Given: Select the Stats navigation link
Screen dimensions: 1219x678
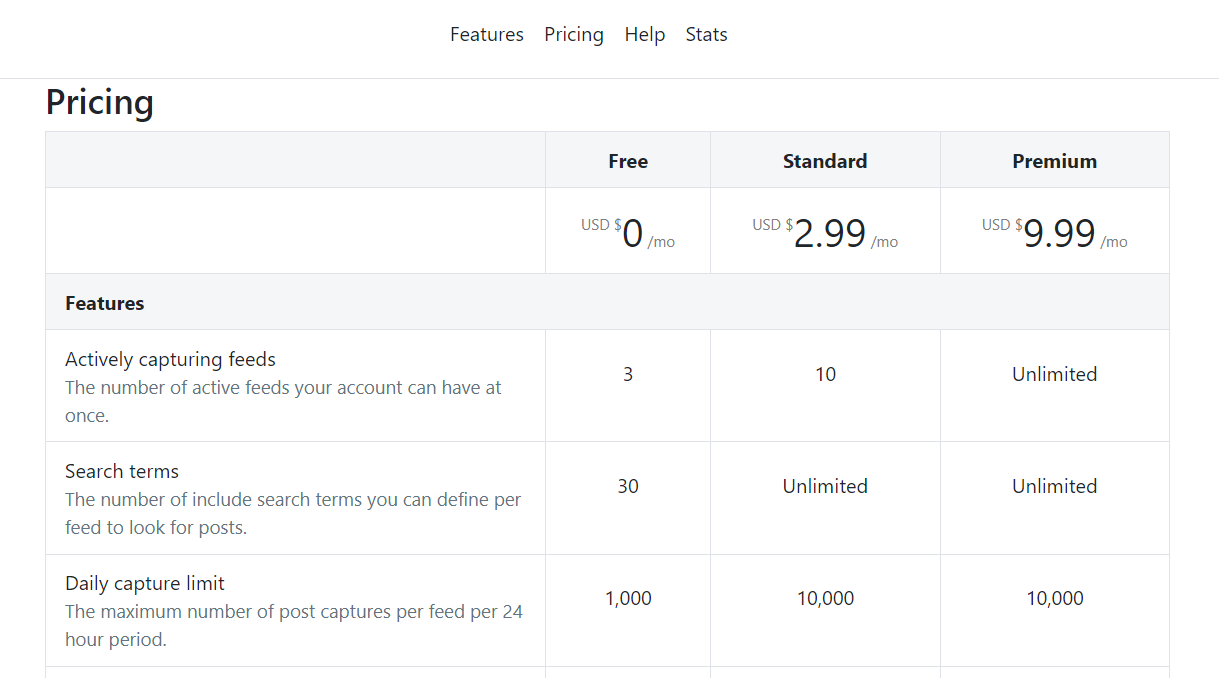Looking at the screenshot, I should point(706,34).
